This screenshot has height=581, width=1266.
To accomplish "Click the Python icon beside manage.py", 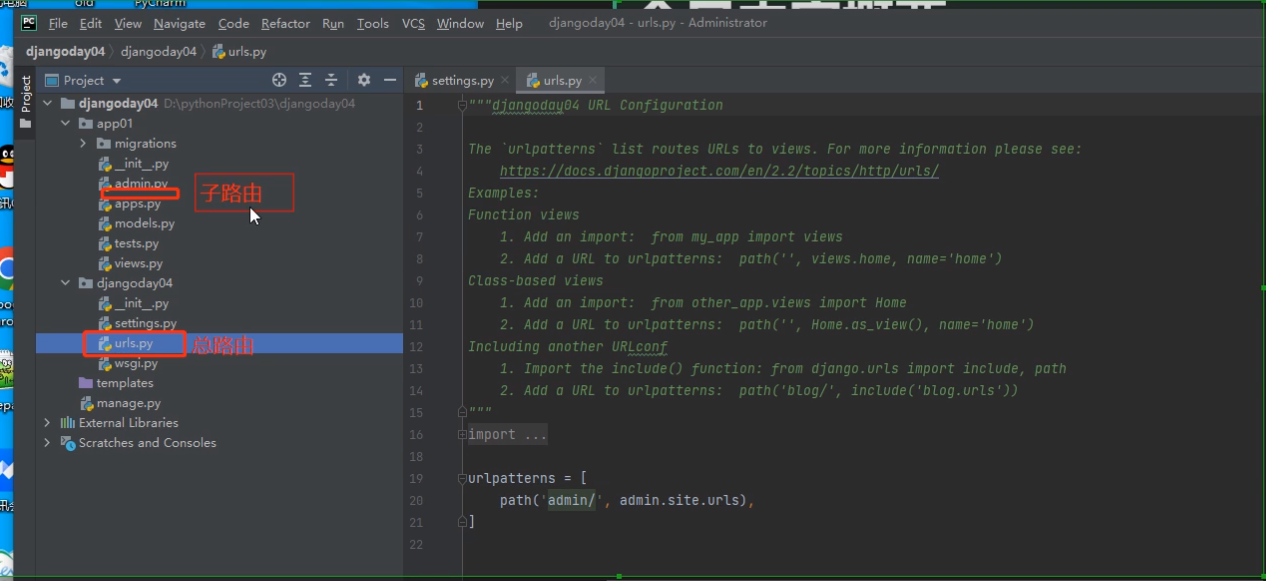I will click(x=86, y=403).
